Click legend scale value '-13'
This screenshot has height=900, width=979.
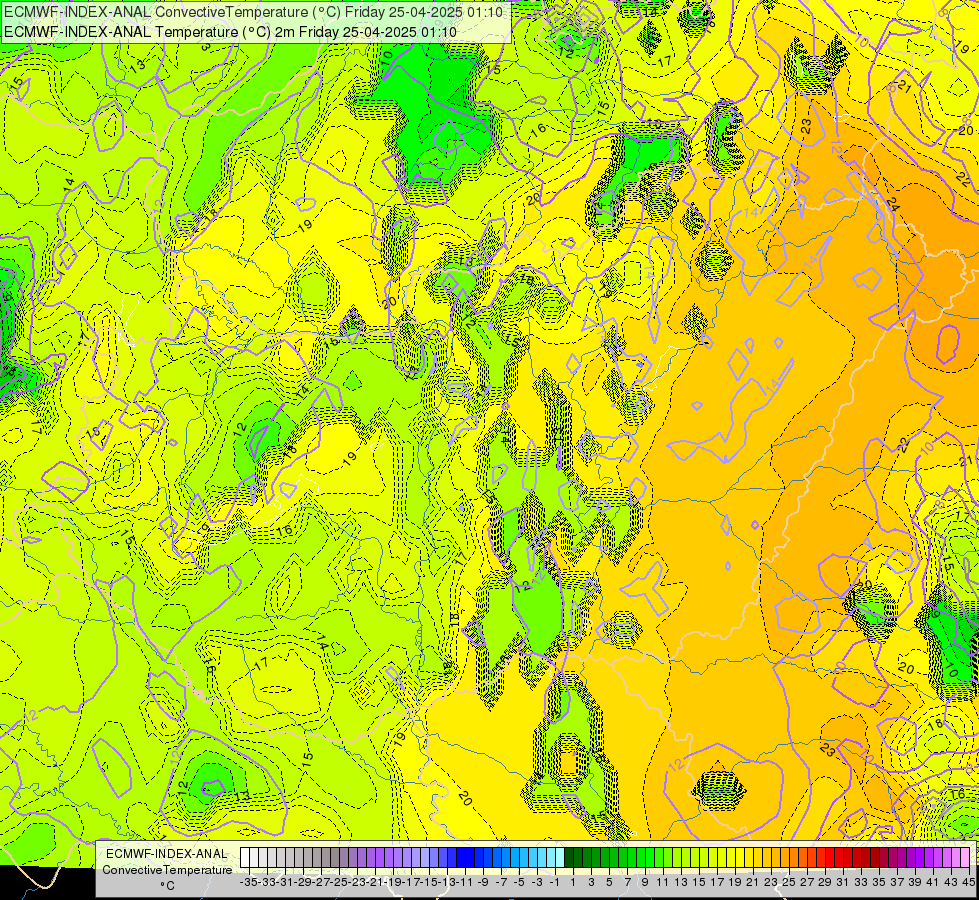[x=448, y=882]
